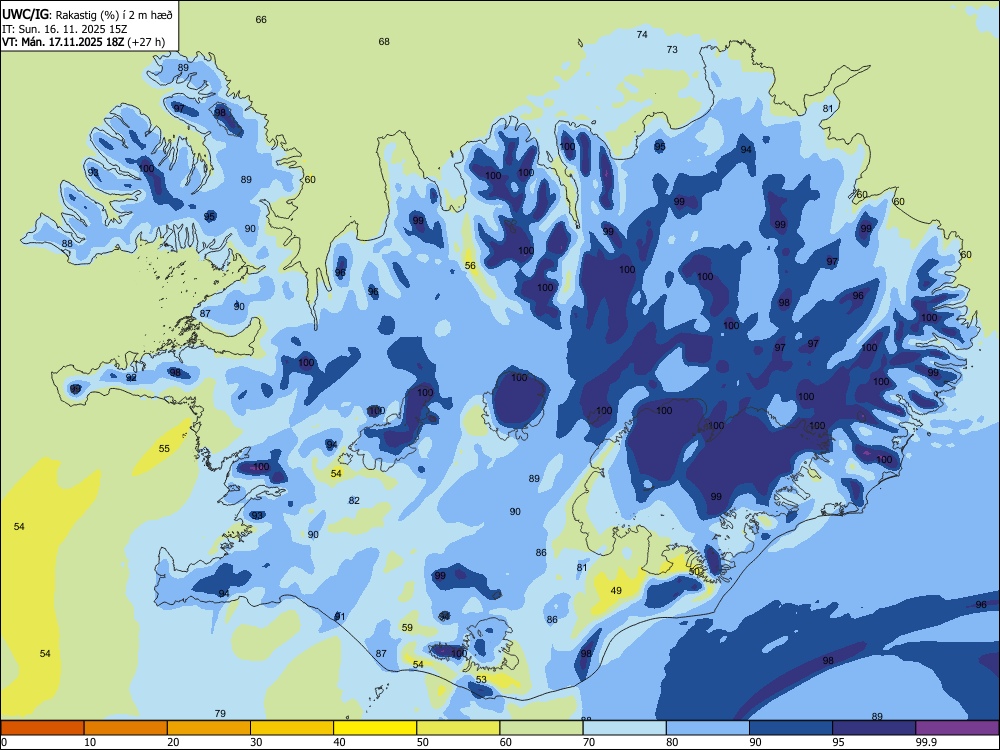The image size is (1000, 750).
Task: Select the lowest humidity value '49'
Action: 616,591
